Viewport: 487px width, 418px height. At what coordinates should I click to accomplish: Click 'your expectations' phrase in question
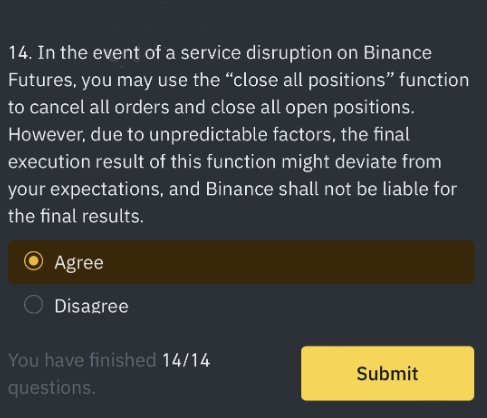[x=86, y=190]
